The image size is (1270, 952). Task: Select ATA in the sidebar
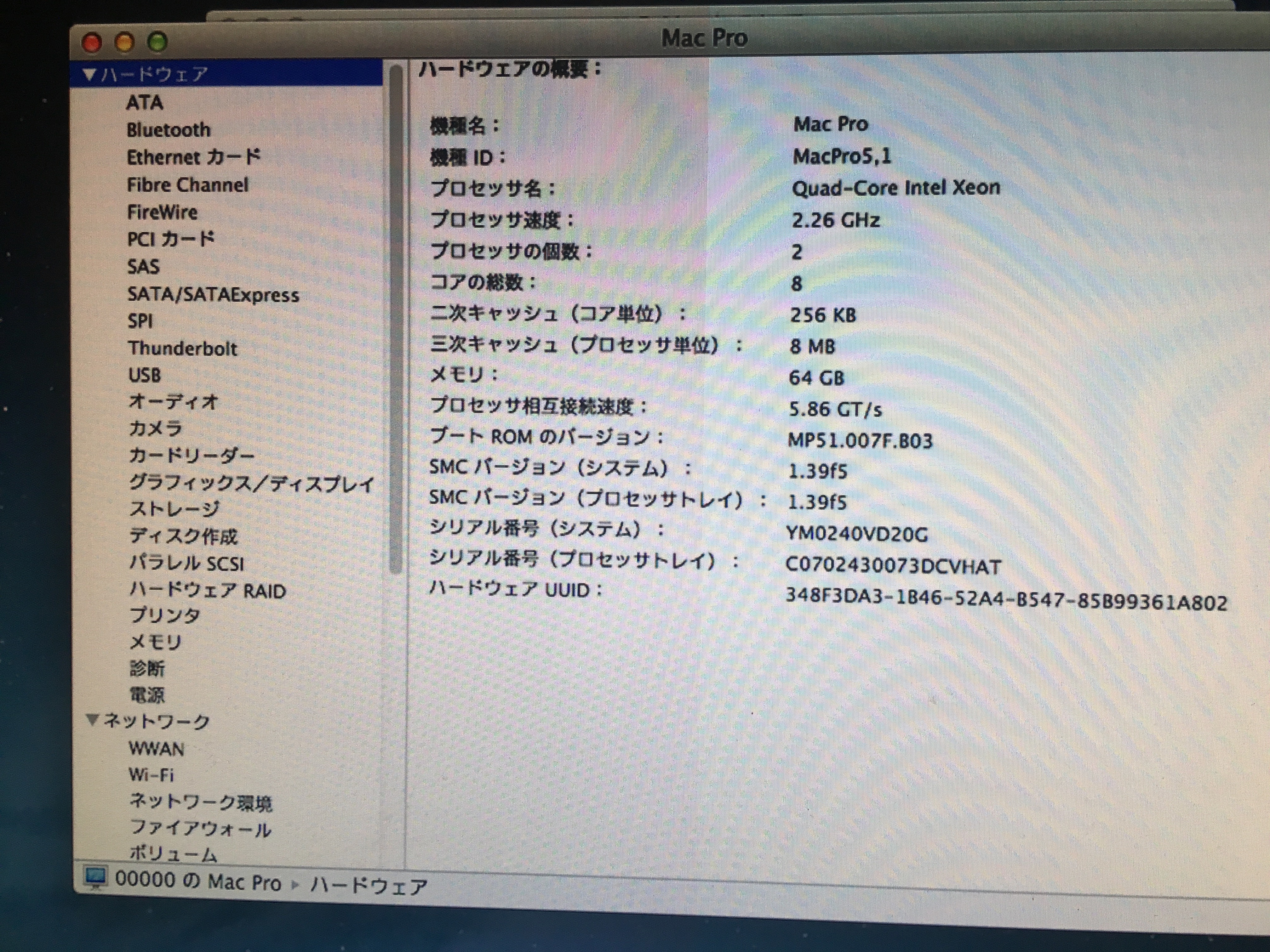145,103
